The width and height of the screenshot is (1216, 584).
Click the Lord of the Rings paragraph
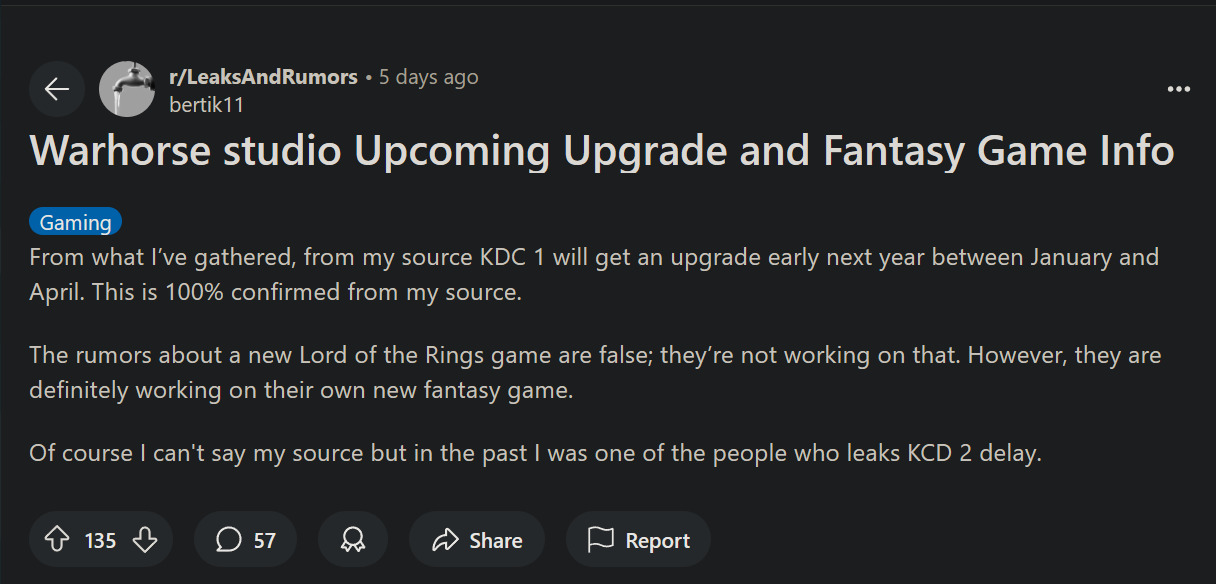pos(594,372)
